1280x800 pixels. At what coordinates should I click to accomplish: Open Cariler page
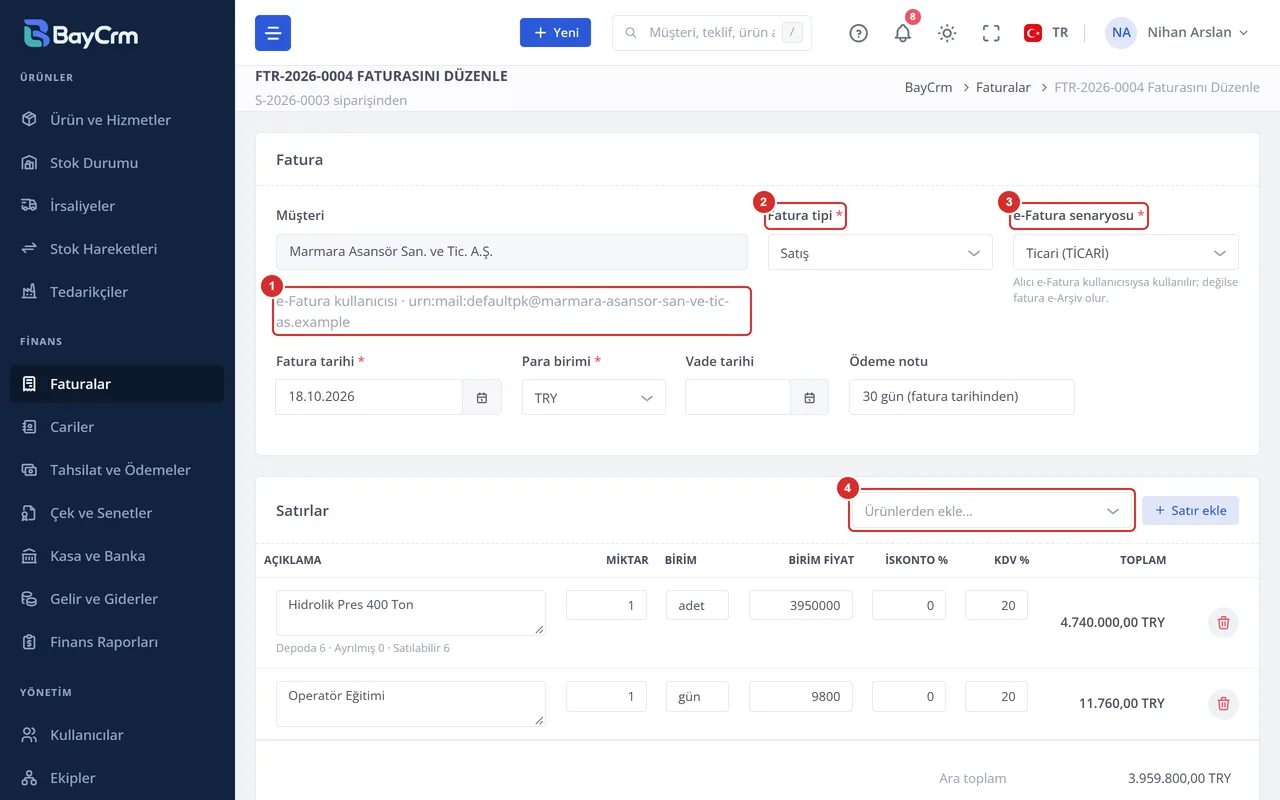[117, 427]
